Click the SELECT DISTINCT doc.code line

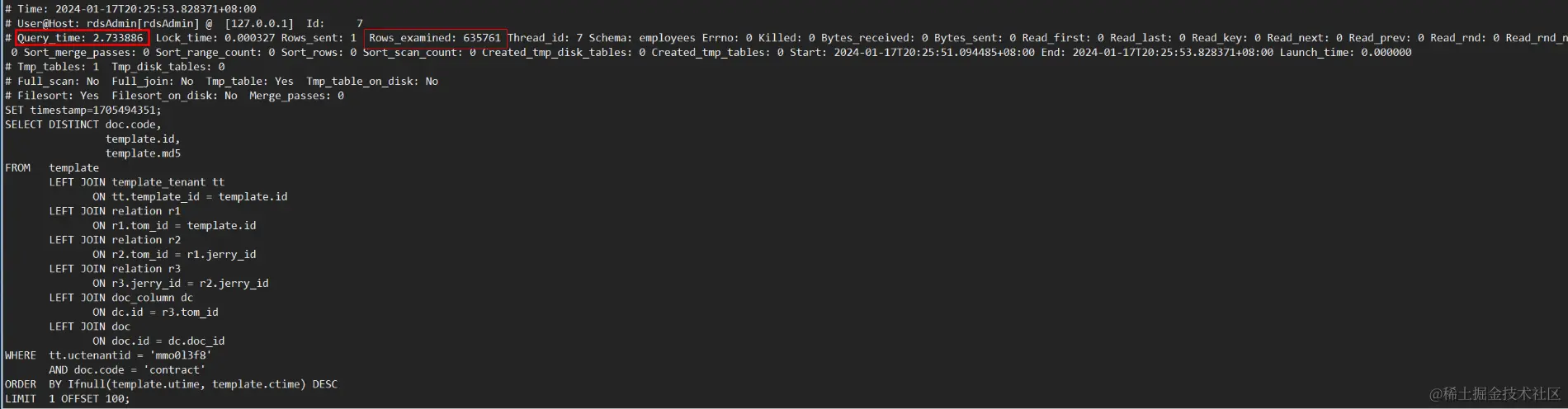(83, 125)
